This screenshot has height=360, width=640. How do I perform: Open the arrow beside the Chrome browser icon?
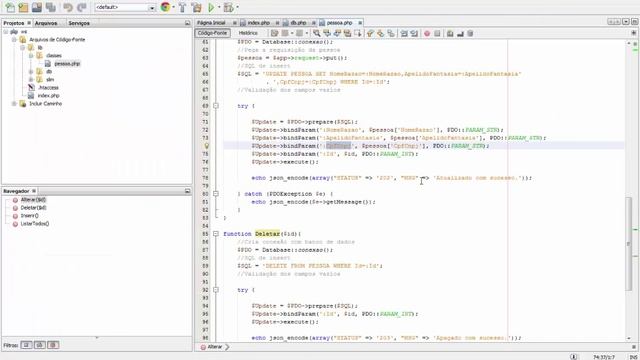click(x=173, y=7)
